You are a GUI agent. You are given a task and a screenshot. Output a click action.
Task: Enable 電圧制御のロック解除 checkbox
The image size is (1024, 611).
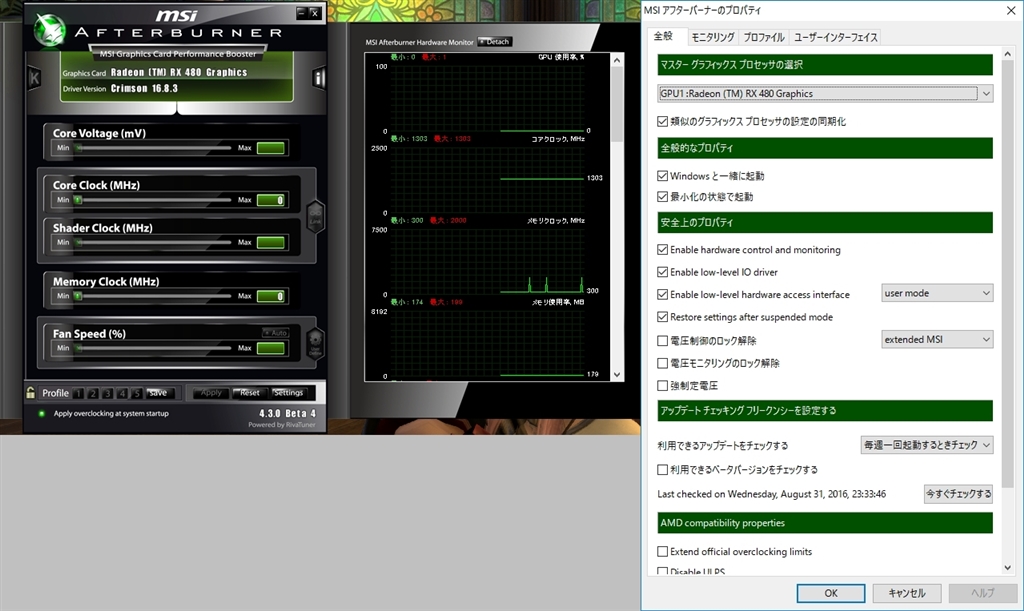click(662, 341)
